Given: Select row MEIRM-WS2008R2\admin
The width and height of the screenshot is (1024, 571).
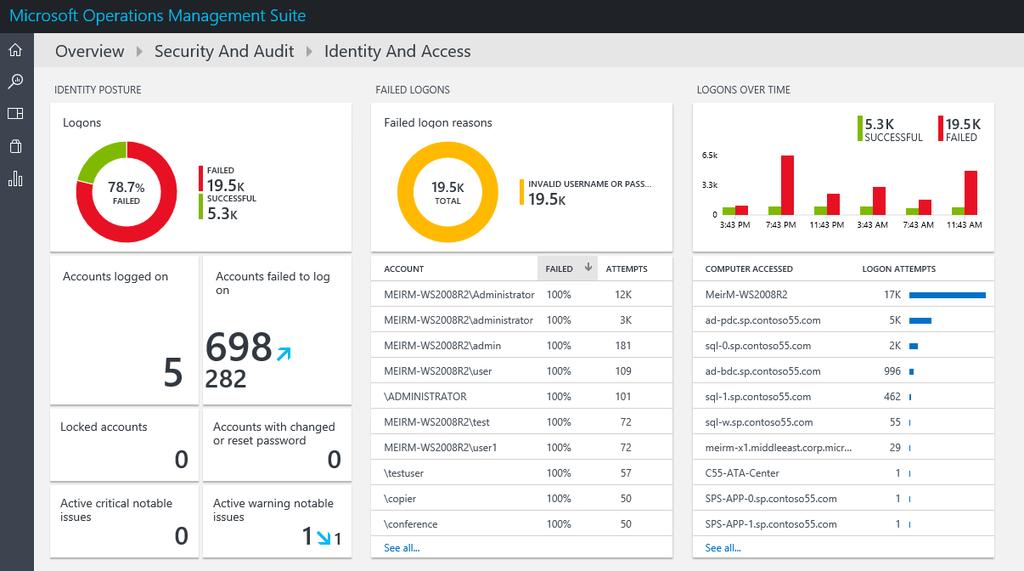Looking at the screenshot, I should pos(522,346).
